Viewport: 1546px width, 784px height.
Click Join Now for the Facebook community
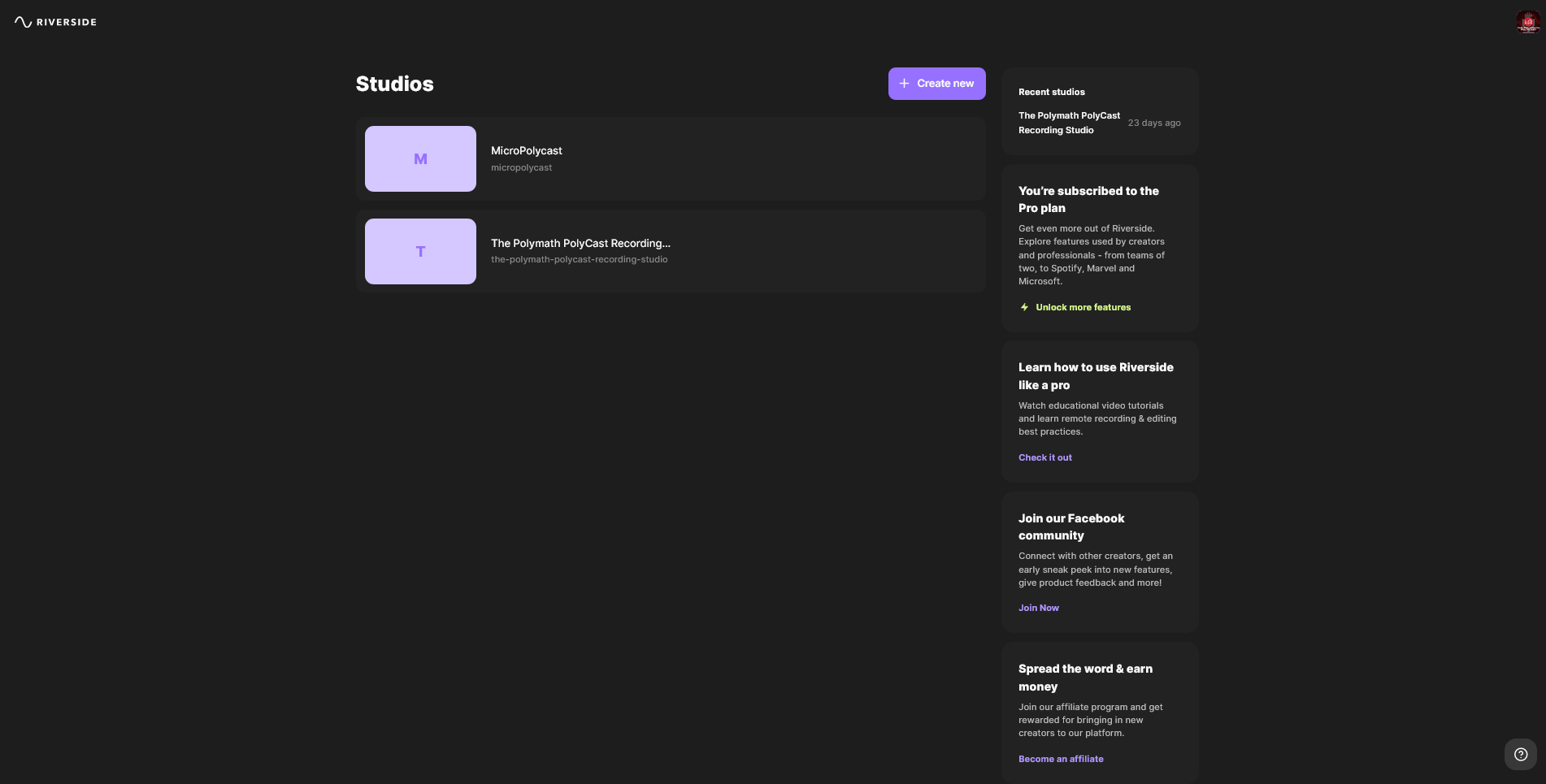coord(1038,608)
